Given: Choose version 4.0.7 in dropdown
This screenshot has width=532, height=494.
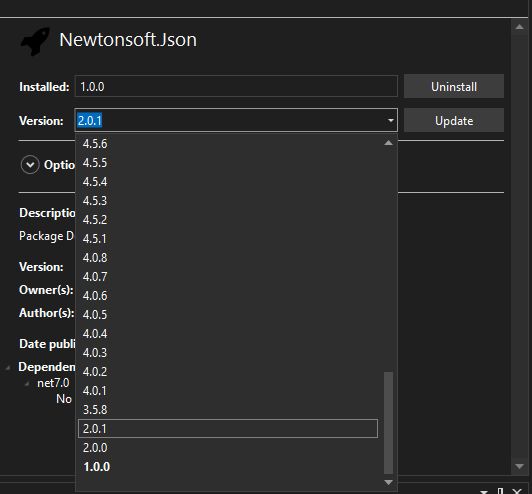Looking at the screenshot, I should point(228,277).
